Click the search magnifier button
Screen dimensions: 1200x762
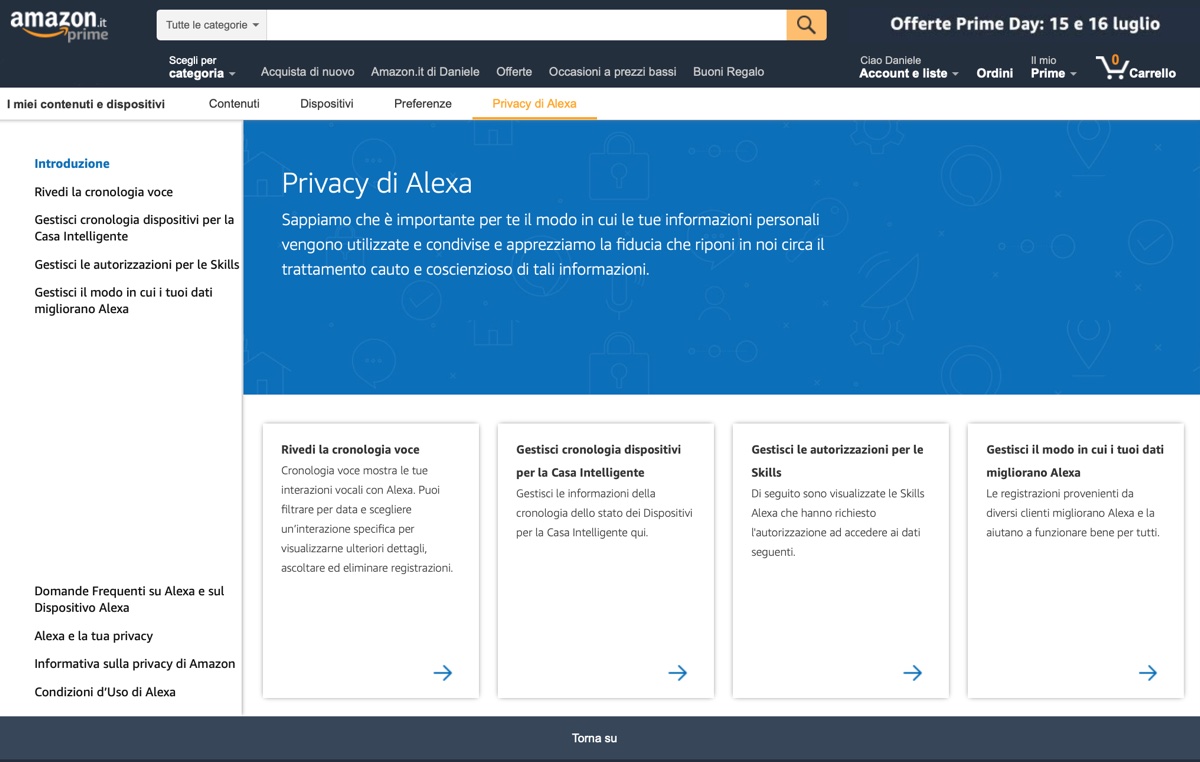806,25
